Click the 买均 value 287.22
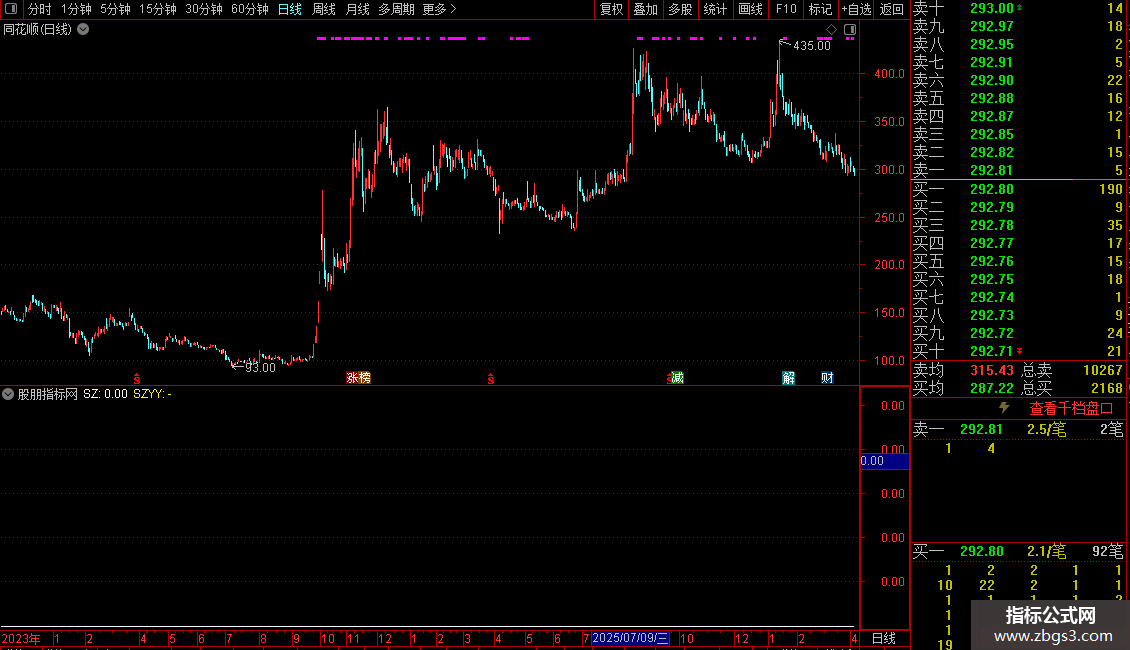Screen dimensions: 1130x650 pyautogui.click(x=992, y=388)
